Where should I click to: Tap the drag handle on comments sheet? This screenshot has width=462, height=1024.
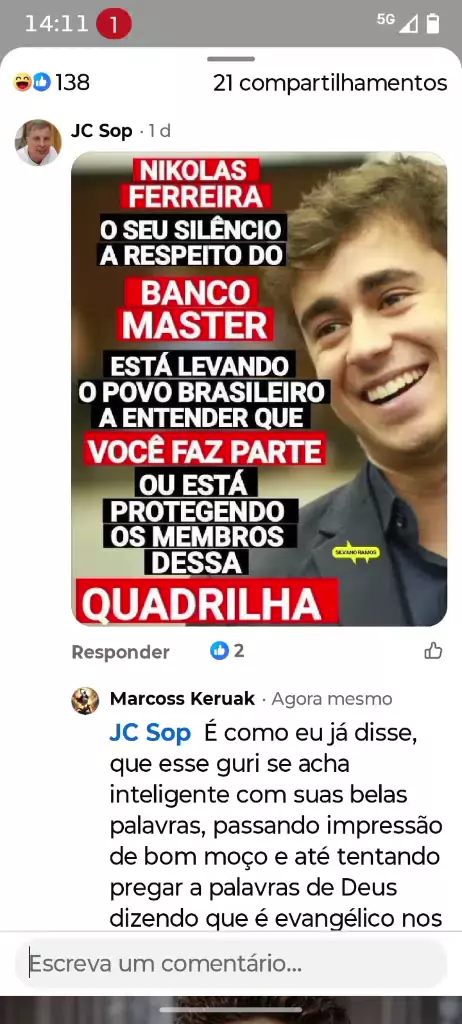(231, 59)
